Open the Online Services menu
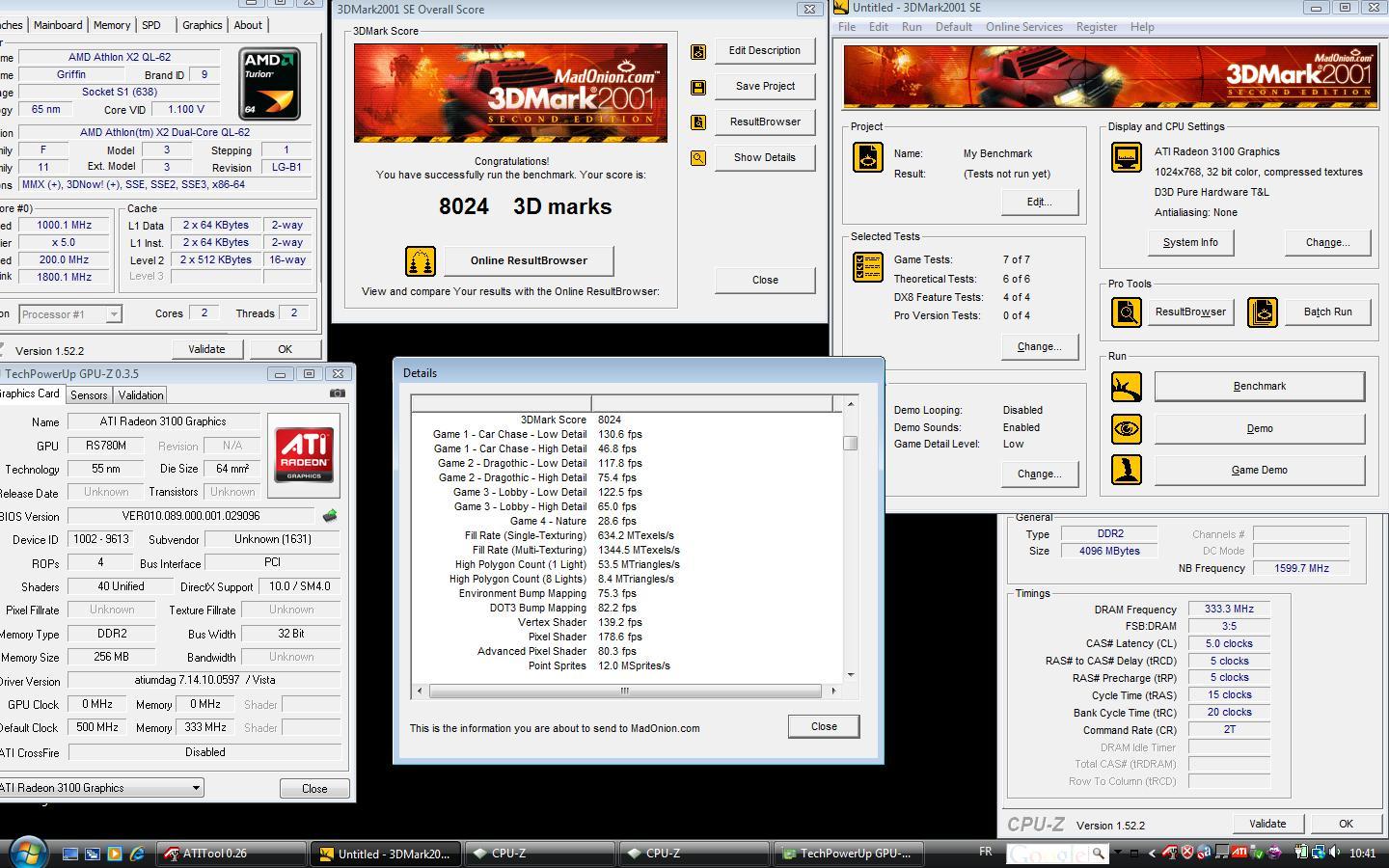The image size is (1389, 868). click(1023, 27)
